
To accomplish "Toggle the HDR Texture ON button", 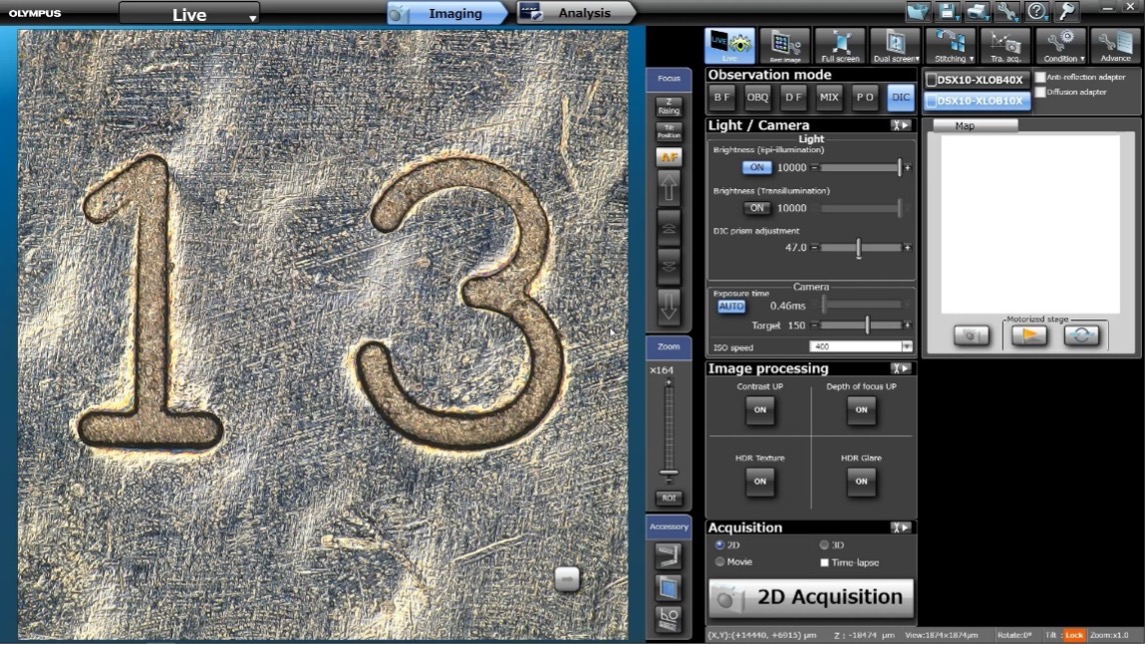I will click(759, 481).
